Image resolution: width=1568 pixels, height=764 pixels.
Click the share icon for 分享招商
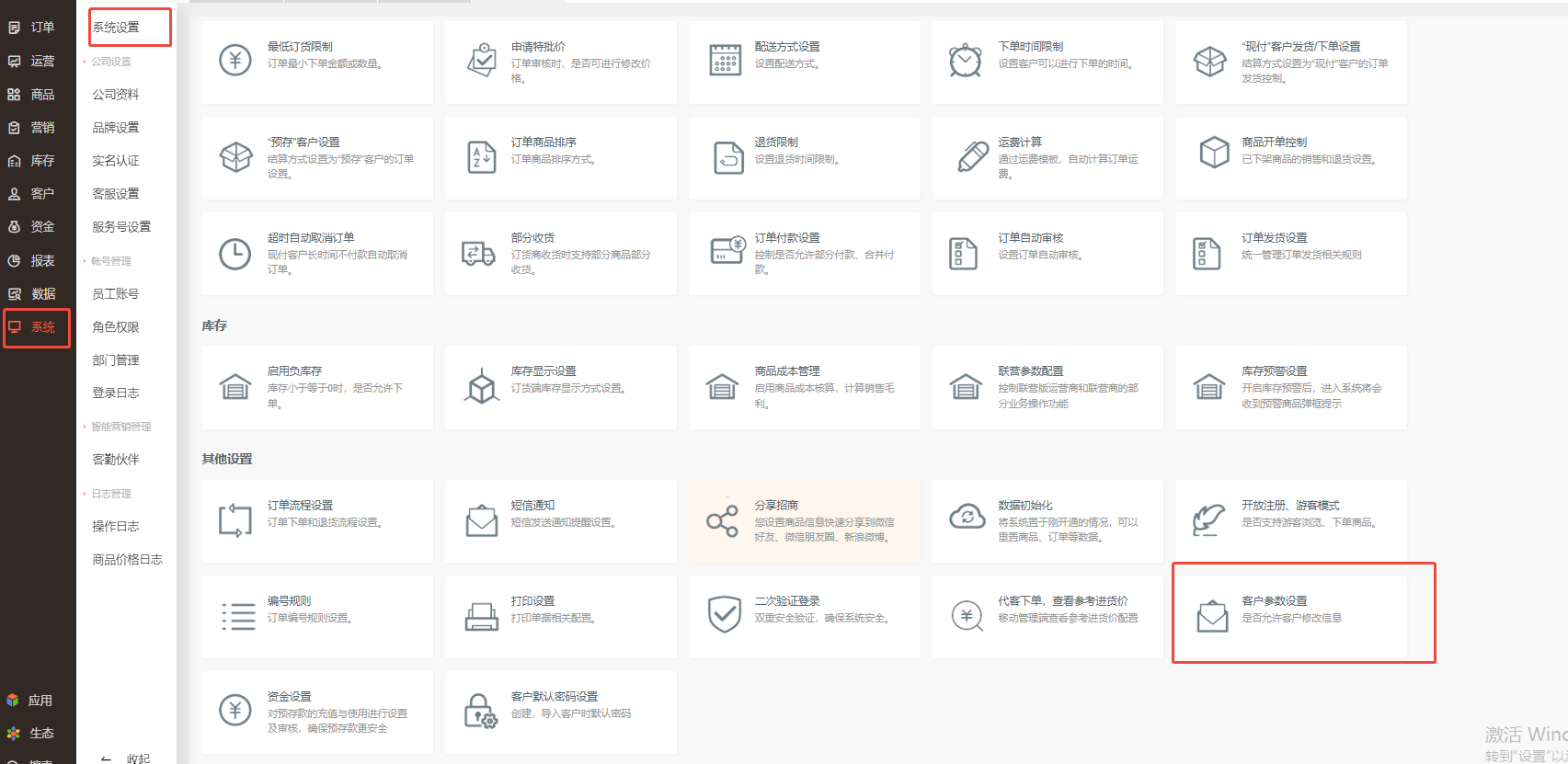[723, 521]
